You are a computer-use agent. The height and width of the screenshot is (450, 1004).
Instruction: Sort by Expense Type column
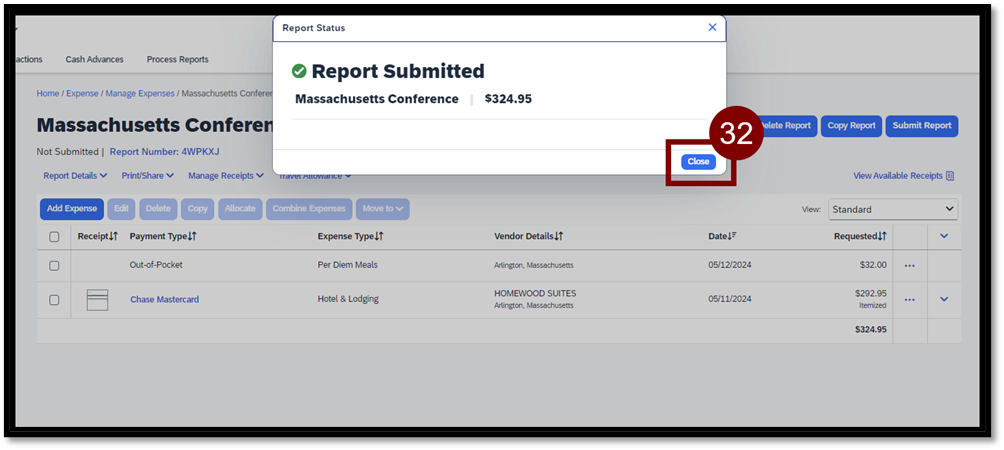[350, 236]
